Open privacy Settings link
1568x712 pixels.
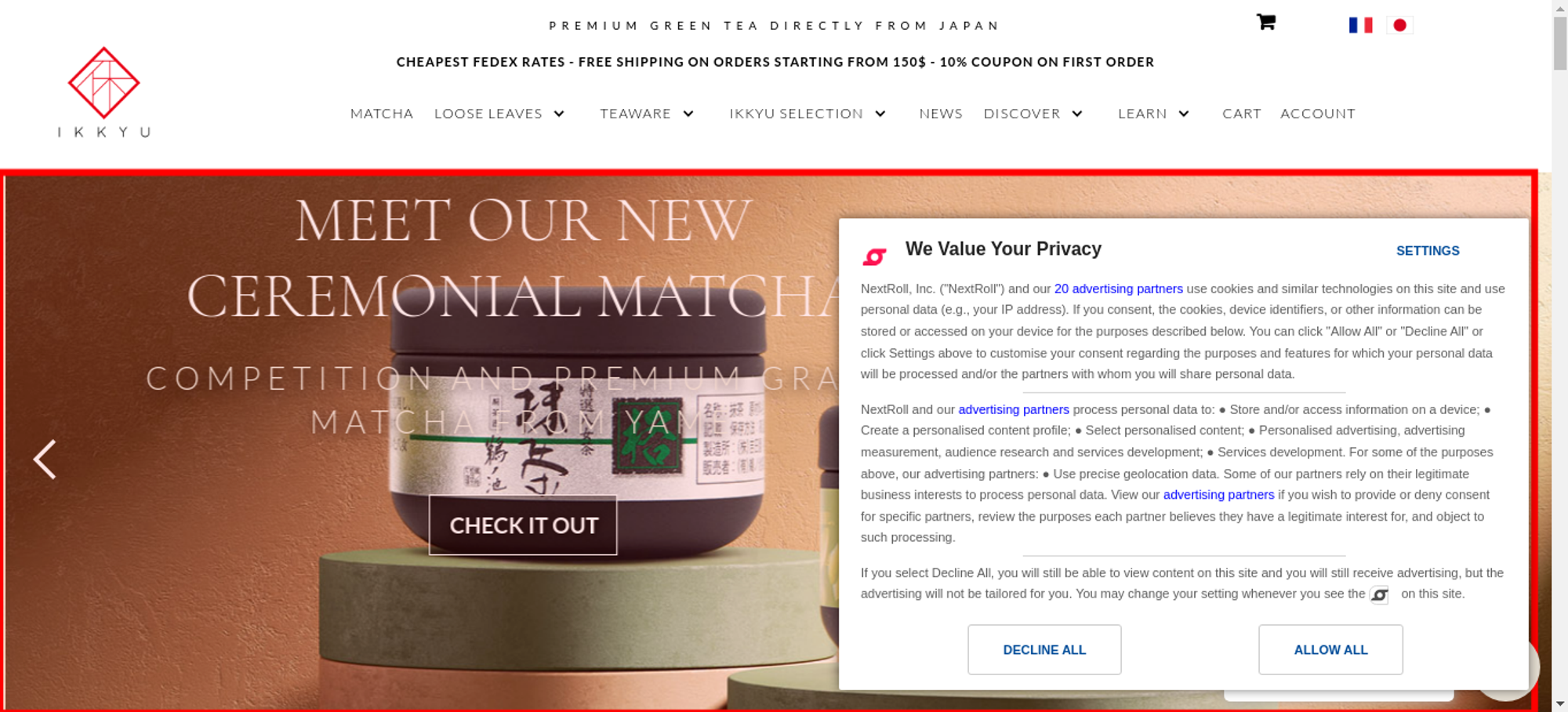coord(1428,251)
